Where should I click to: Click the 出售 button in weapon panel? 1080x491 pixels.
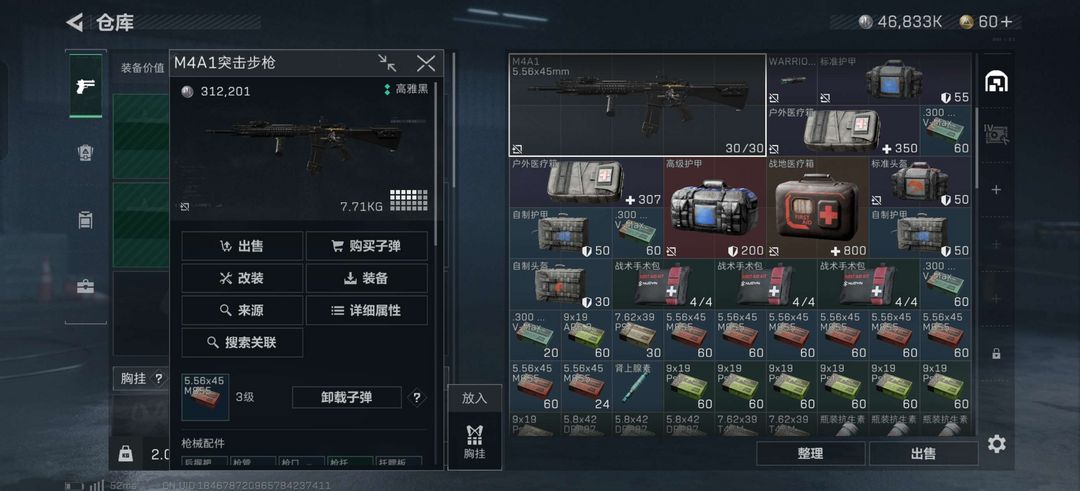coord(242,246)
